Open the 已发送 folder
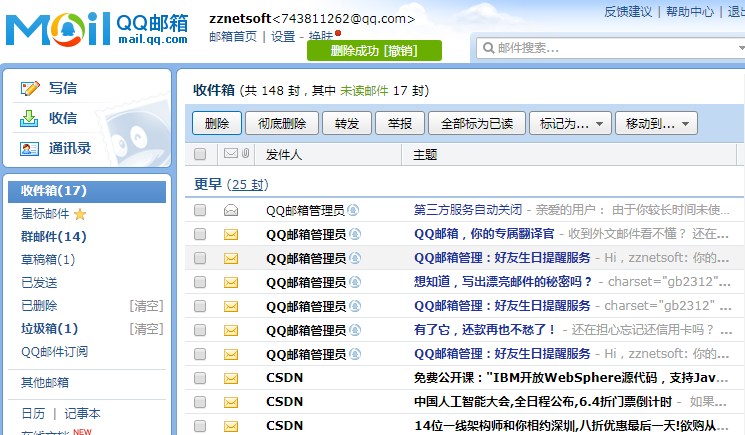 [39, 283]
